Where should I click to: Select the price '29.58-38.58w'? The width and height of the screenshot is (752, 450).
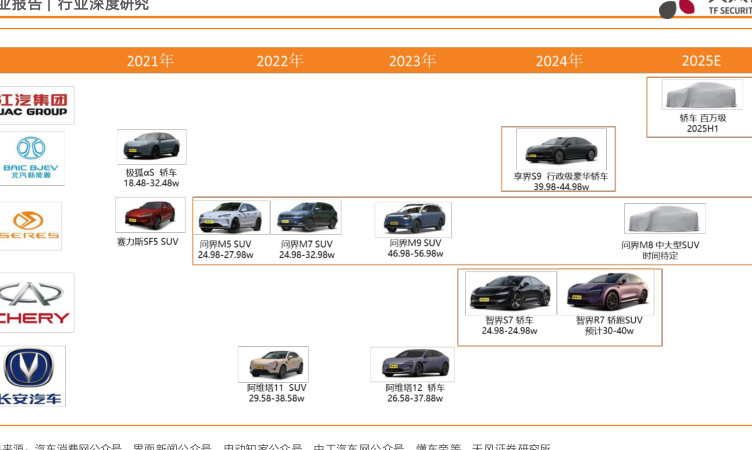276,398
